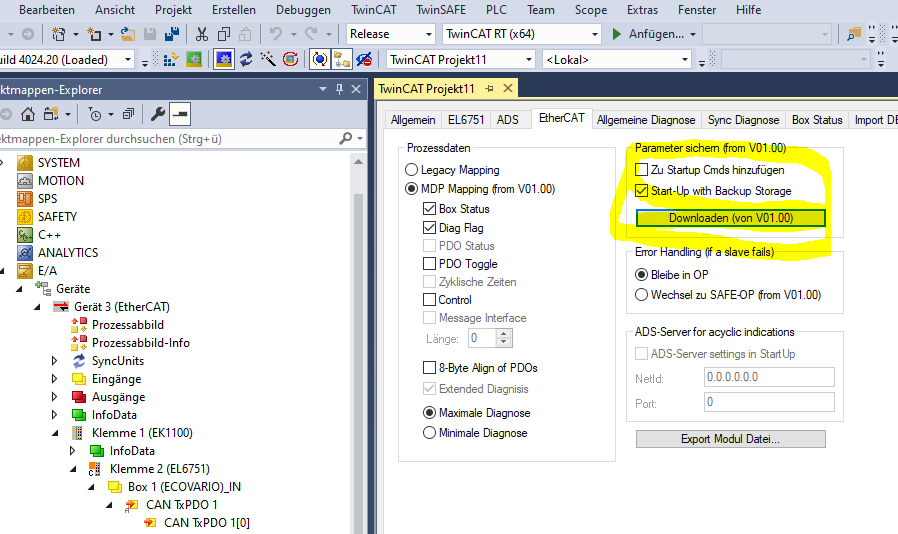Viewport: 898px width, 534px height.
Task: Click the Export Modul Datei... button
Action: coord(731,439)
